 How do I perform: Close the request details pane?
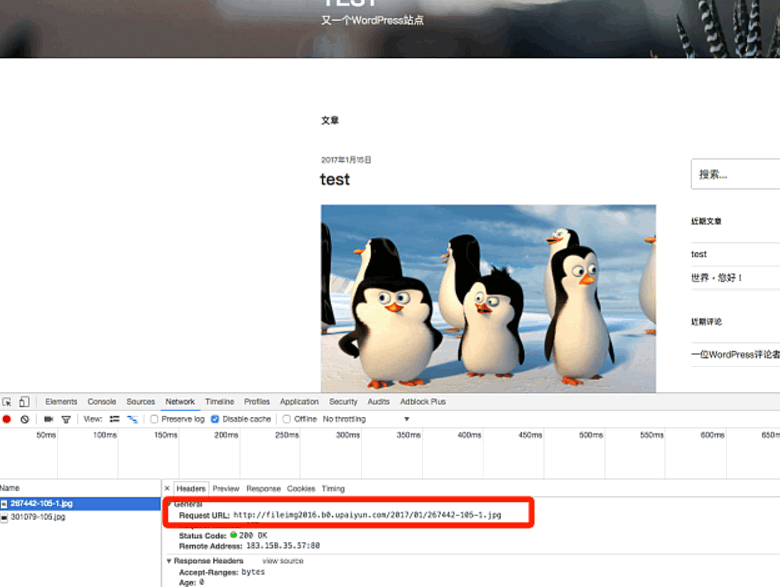point(167,489)
